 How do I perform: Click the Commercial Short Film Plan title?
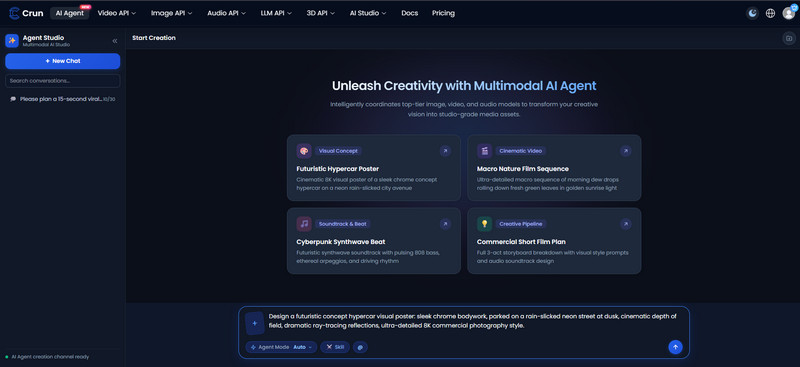(x=521, y=242)
